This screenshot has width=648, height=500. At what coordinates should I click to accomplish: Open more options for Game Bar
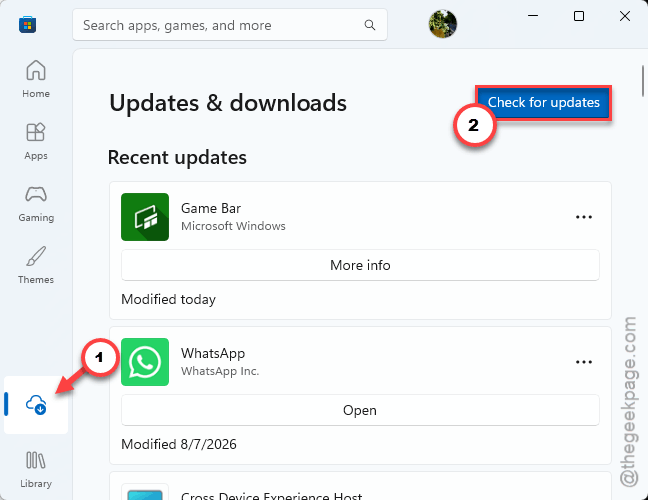pyautogui.click(x=584, y=217)
